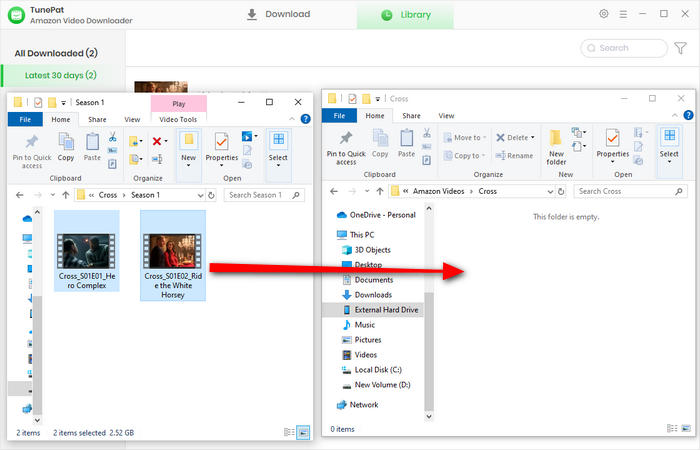Select New Volume (D:) in navigation pane
This screenshot has width=700, height=450.
coord(376,385)
